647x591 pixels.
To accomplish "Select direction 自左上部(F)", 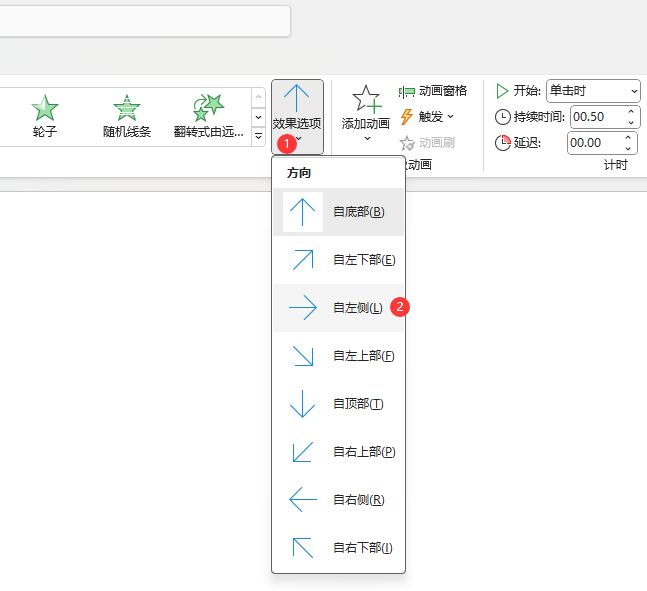I will 338,355.
